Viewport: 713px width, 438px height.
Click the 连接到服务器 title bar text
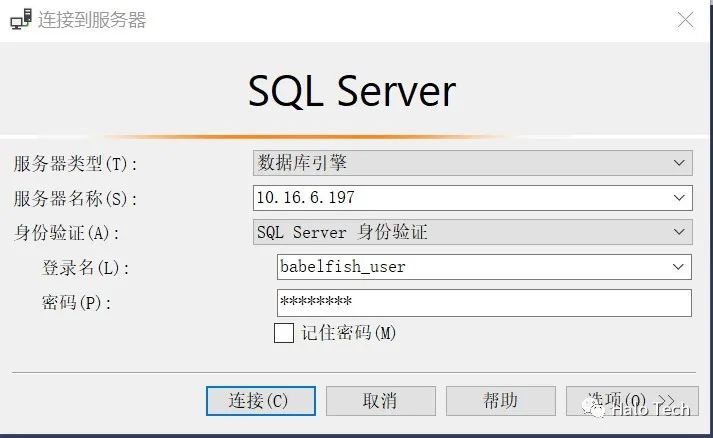pos(92,20)
